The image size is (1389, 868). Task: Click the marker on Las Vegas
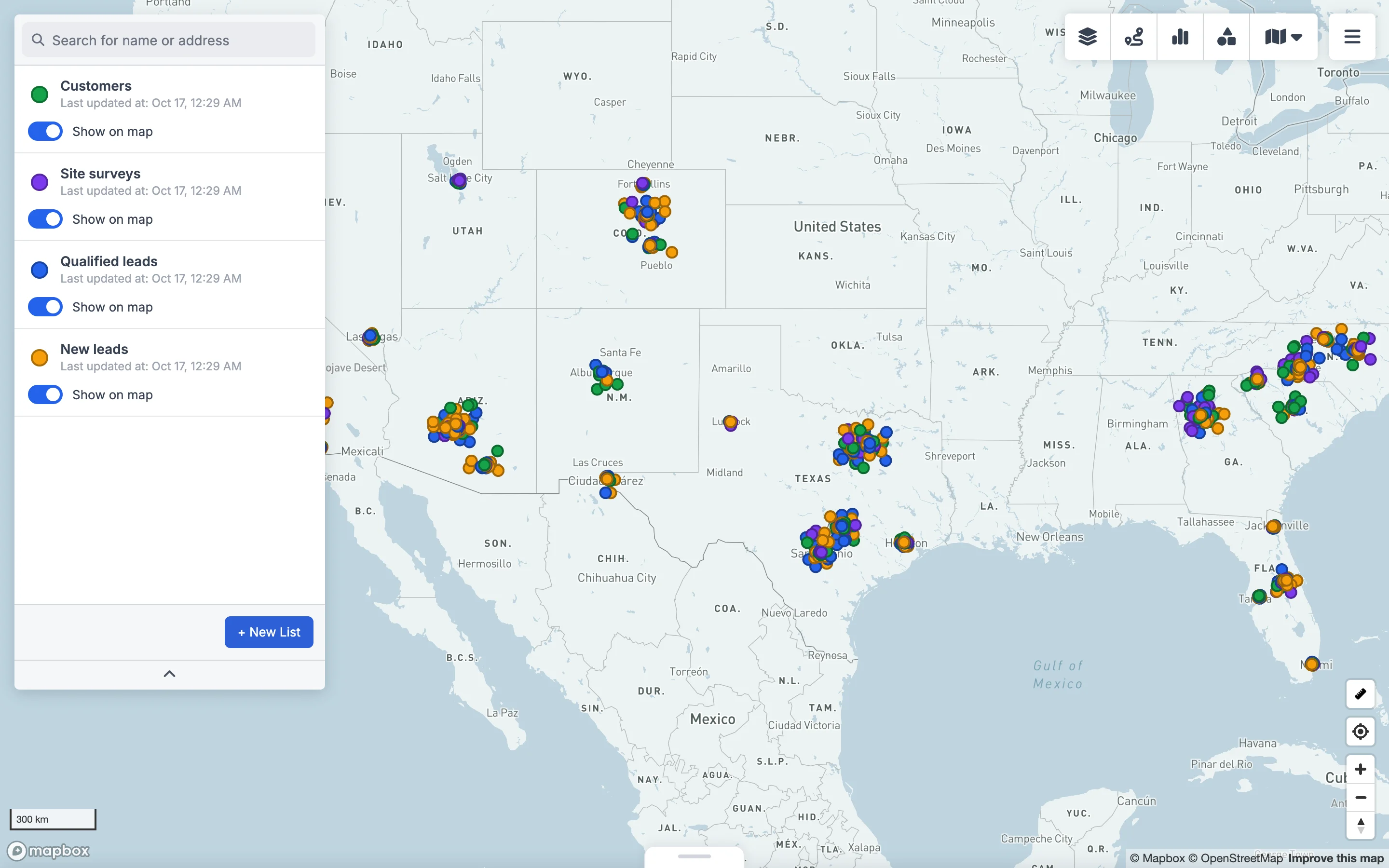[x=371, y=336]
